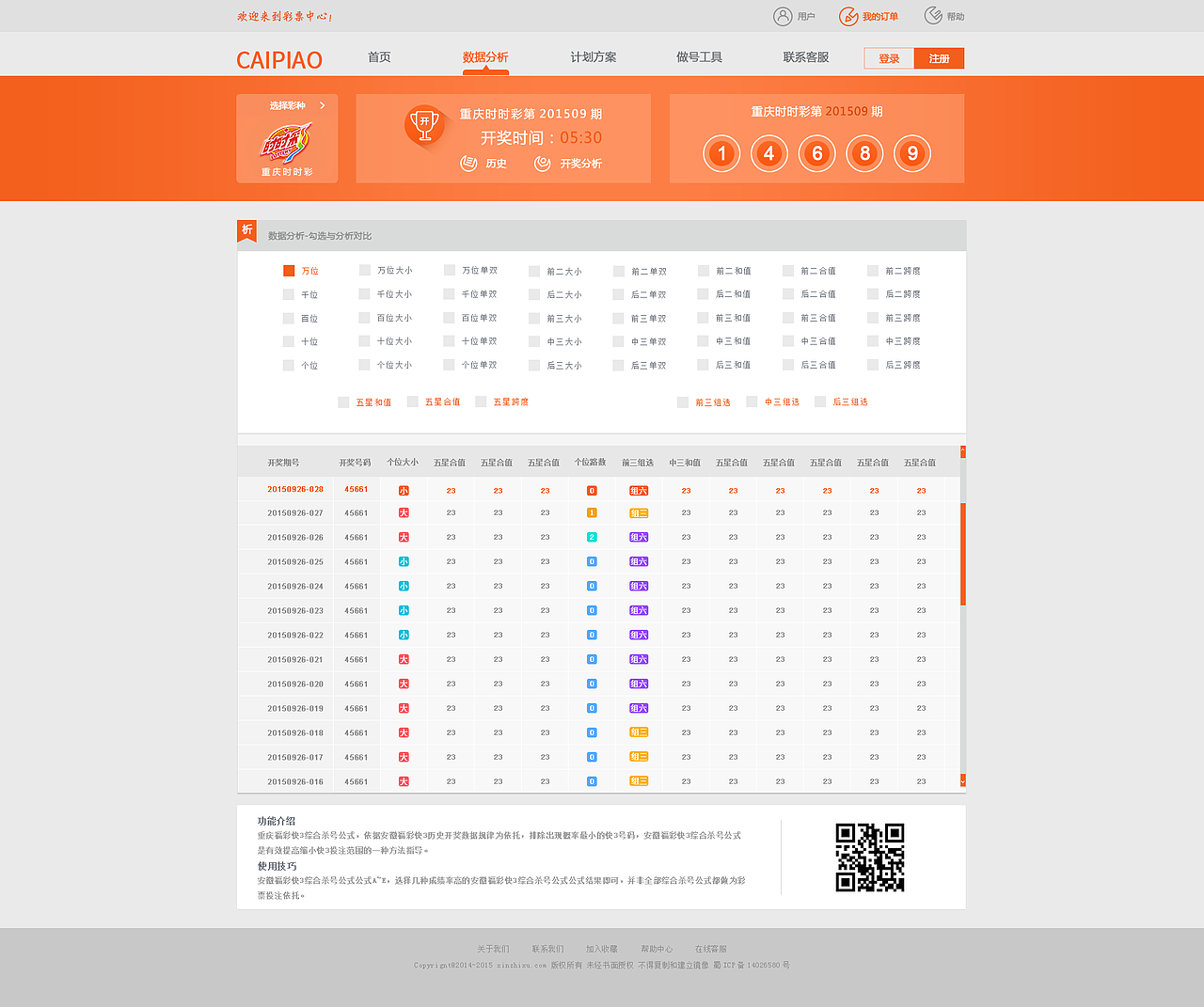Image resolution: width=1204 pixels, height=1007 pixels.
Task: Click teal 2 badge in row 20150926-026
Action: [592, 538]
